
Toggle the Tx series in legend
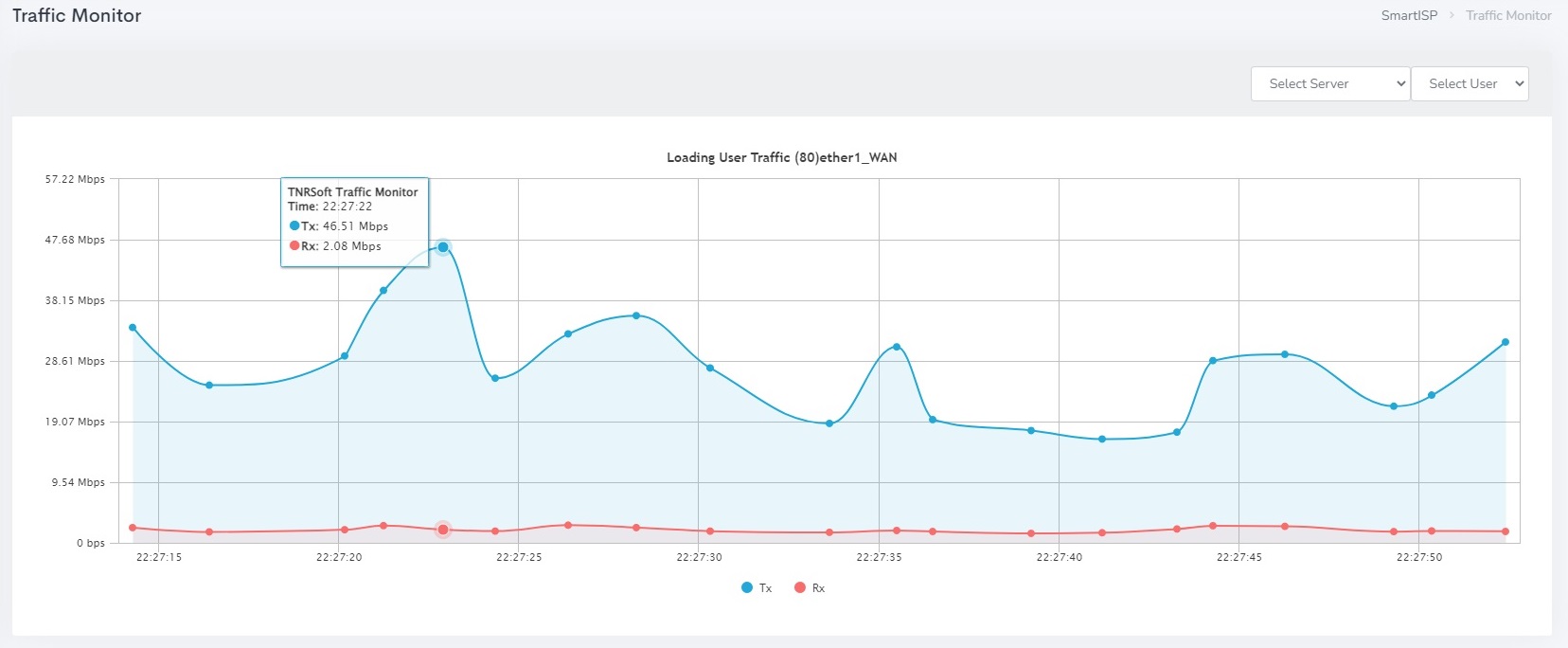pos(765,588)
